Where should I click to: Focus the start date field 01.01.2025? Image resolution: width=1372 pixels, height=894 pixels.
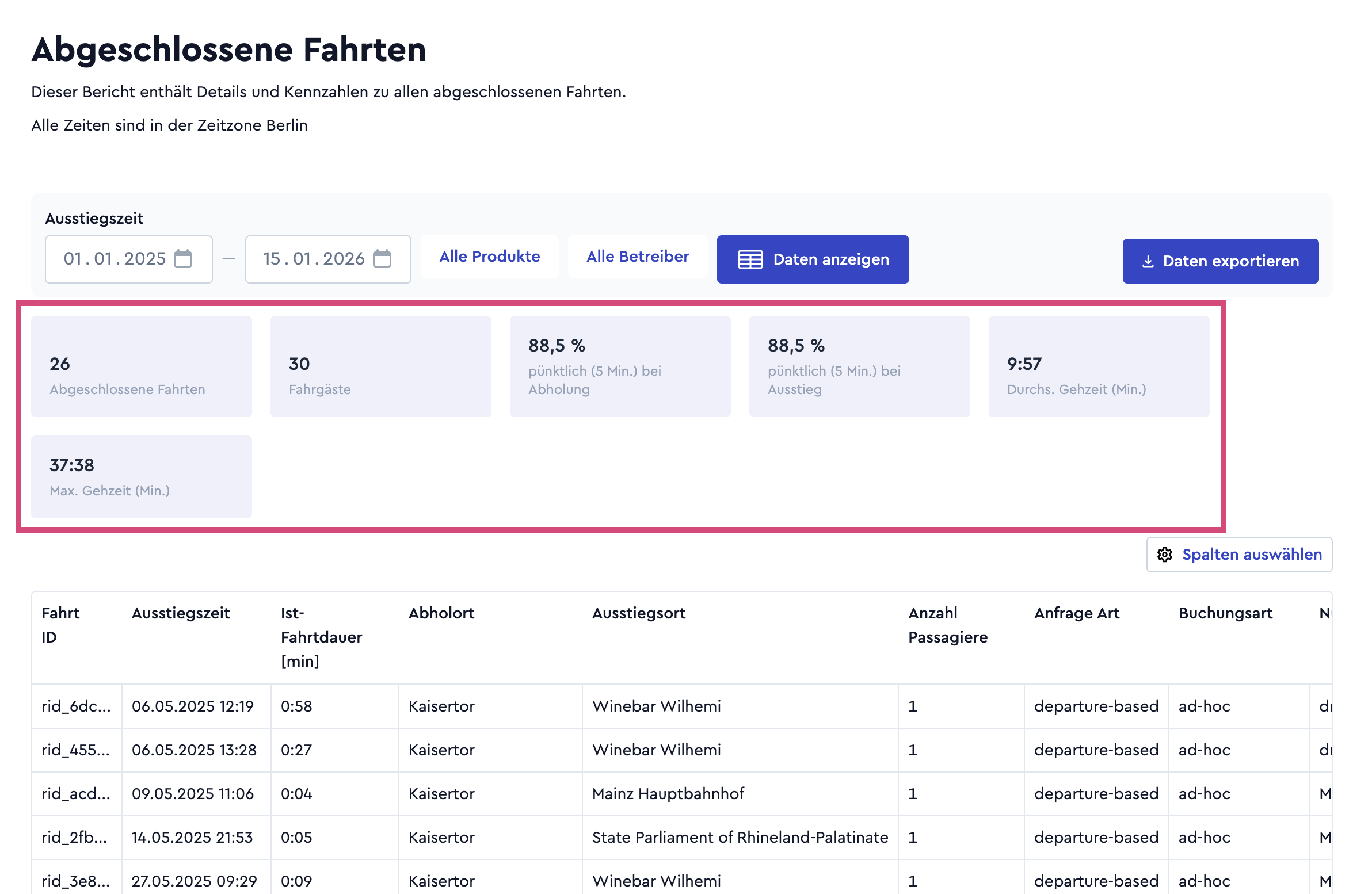click(128, 259)
